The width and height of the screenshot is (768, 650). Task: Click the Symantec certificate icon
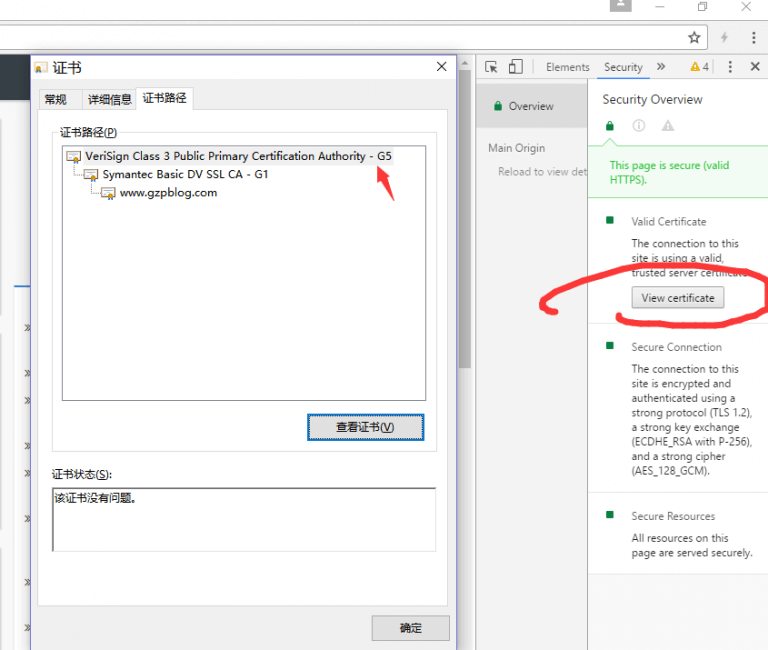91,175
